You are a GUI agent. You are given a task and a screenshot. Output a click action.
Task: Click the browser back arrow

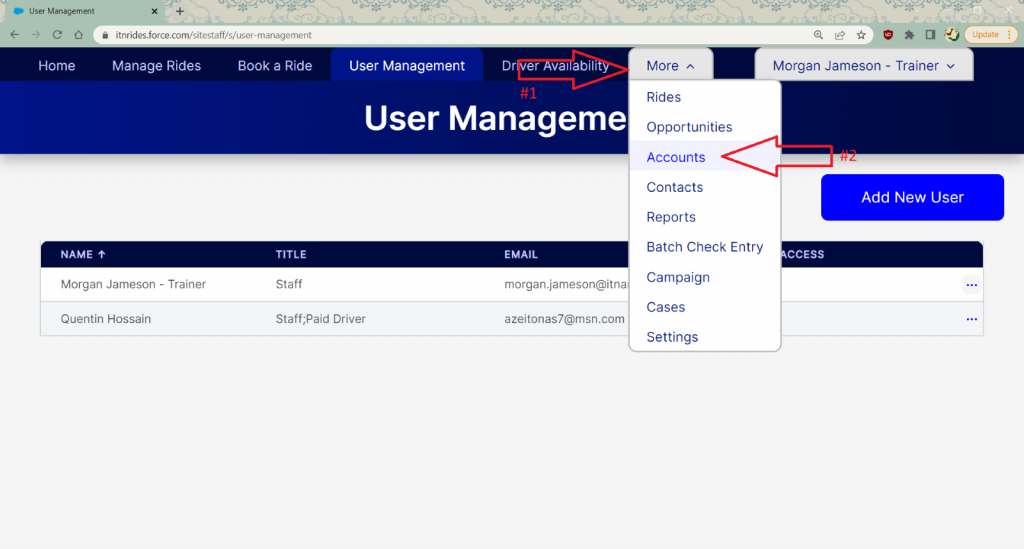pyautogui.click(x=14, y=34)
